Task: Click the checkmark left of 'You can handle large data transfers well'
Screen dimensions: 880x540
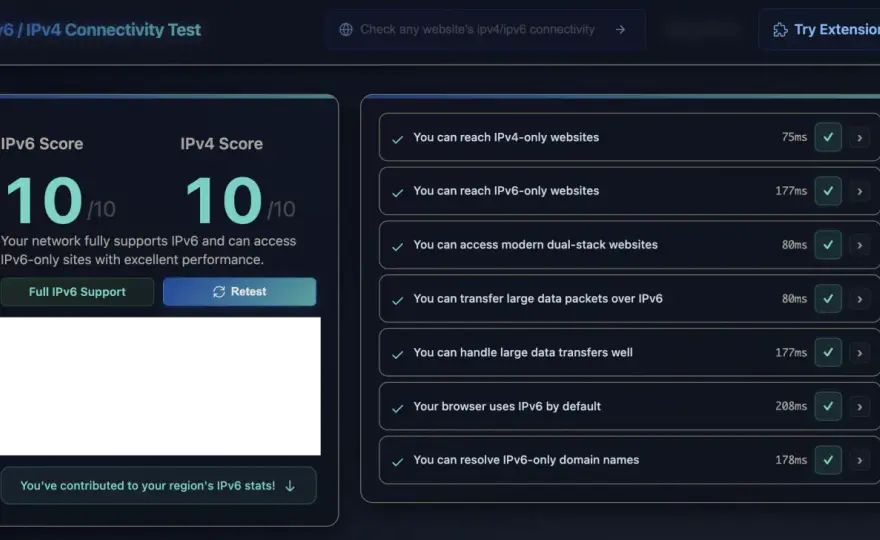Action: pos(397,354)
